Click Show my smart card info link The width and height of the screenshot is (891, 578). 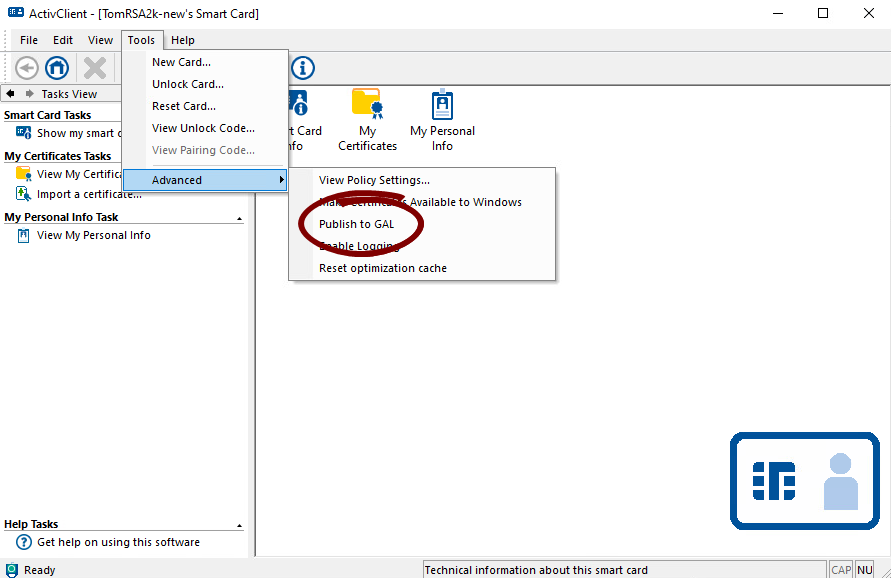79,133
